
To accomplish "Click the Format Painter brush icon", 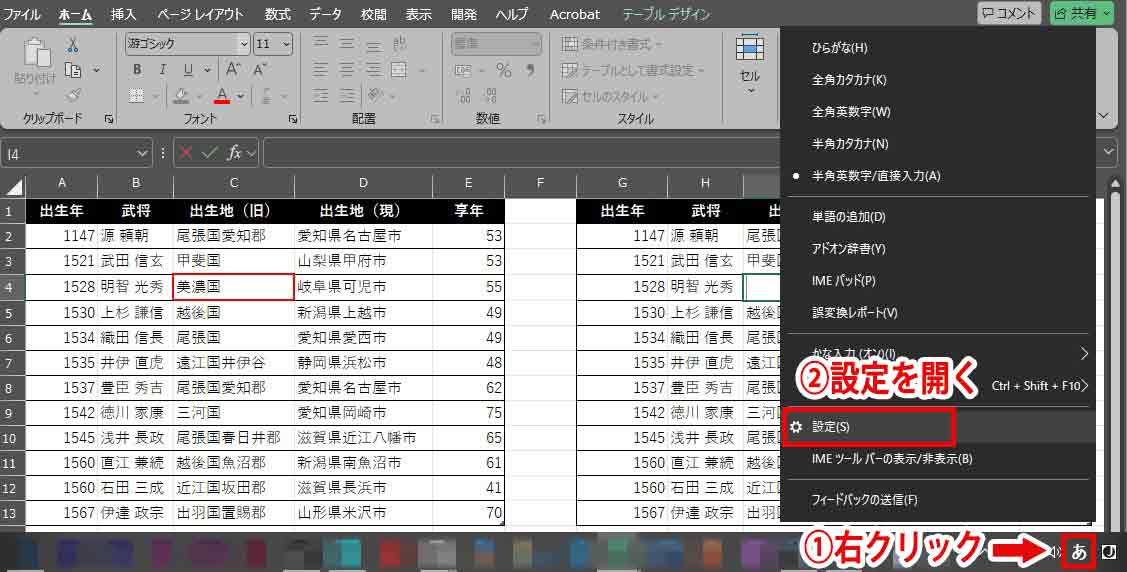I will (x=73, y=95).
